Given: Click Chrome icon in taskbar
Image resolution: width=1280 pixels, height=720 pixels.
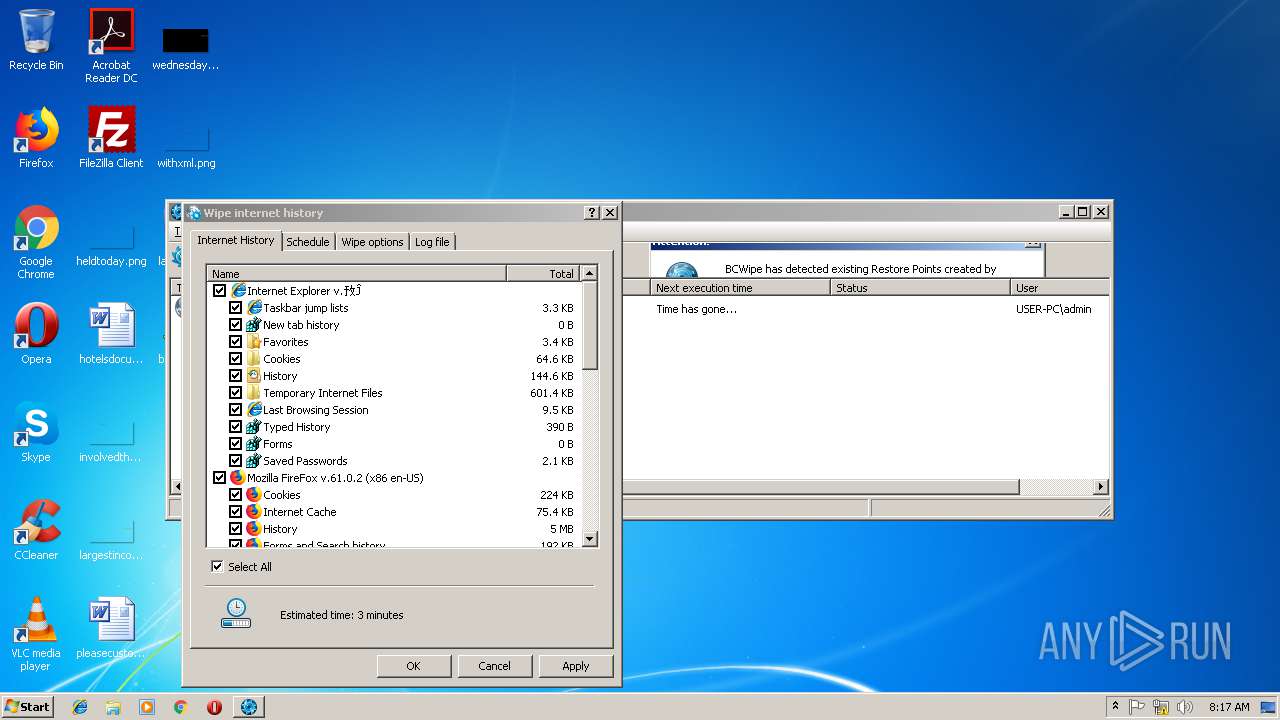Looking at the screenshot, I should 180,707.
